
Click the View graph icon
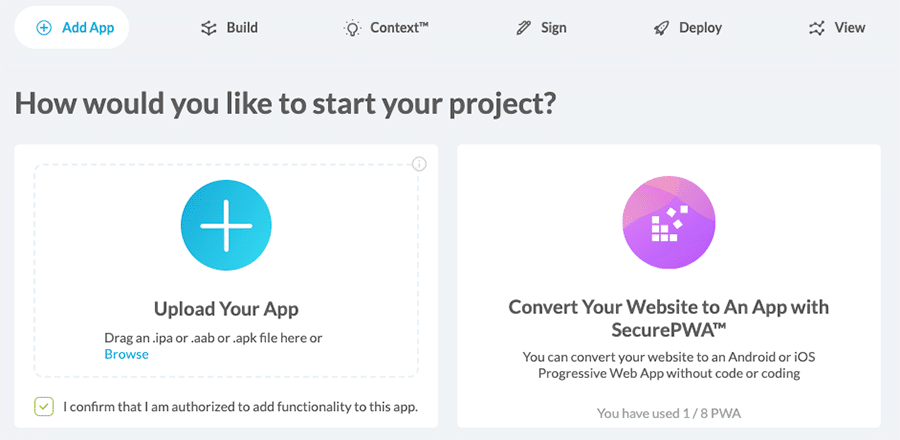tap(817, 28)
